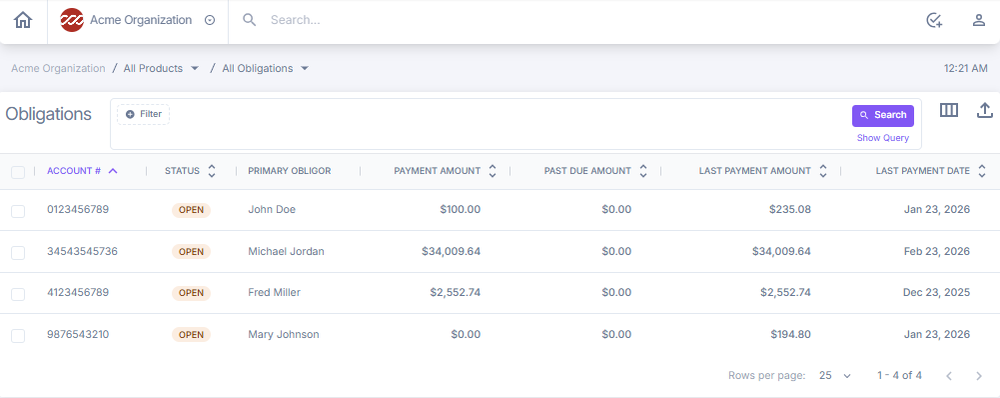Click the $194.80 last payment amount
The height and width of the screenshot is (398, 1000).
(791, 334)
